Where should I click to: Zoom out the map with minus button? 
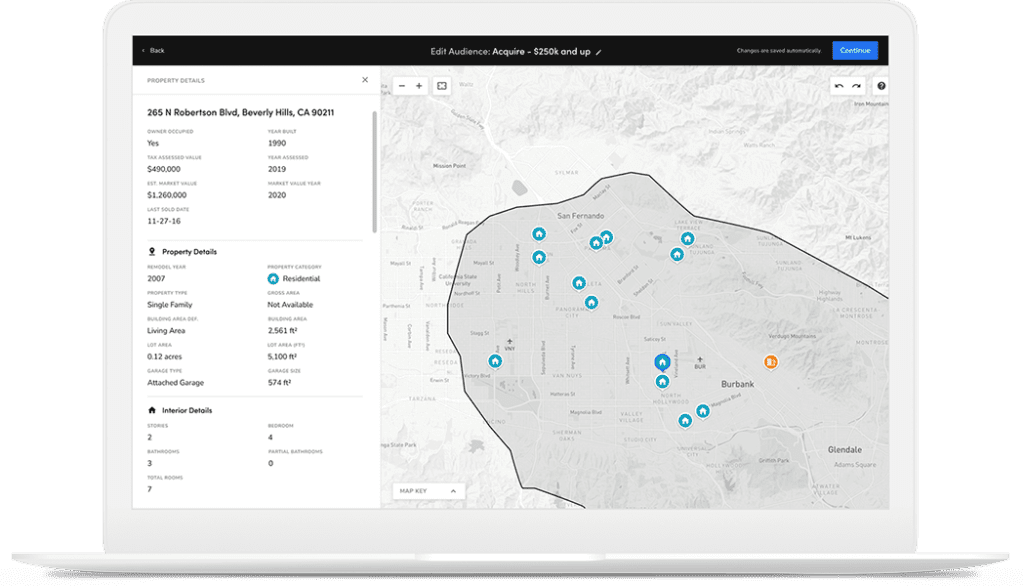pos(402,86)
